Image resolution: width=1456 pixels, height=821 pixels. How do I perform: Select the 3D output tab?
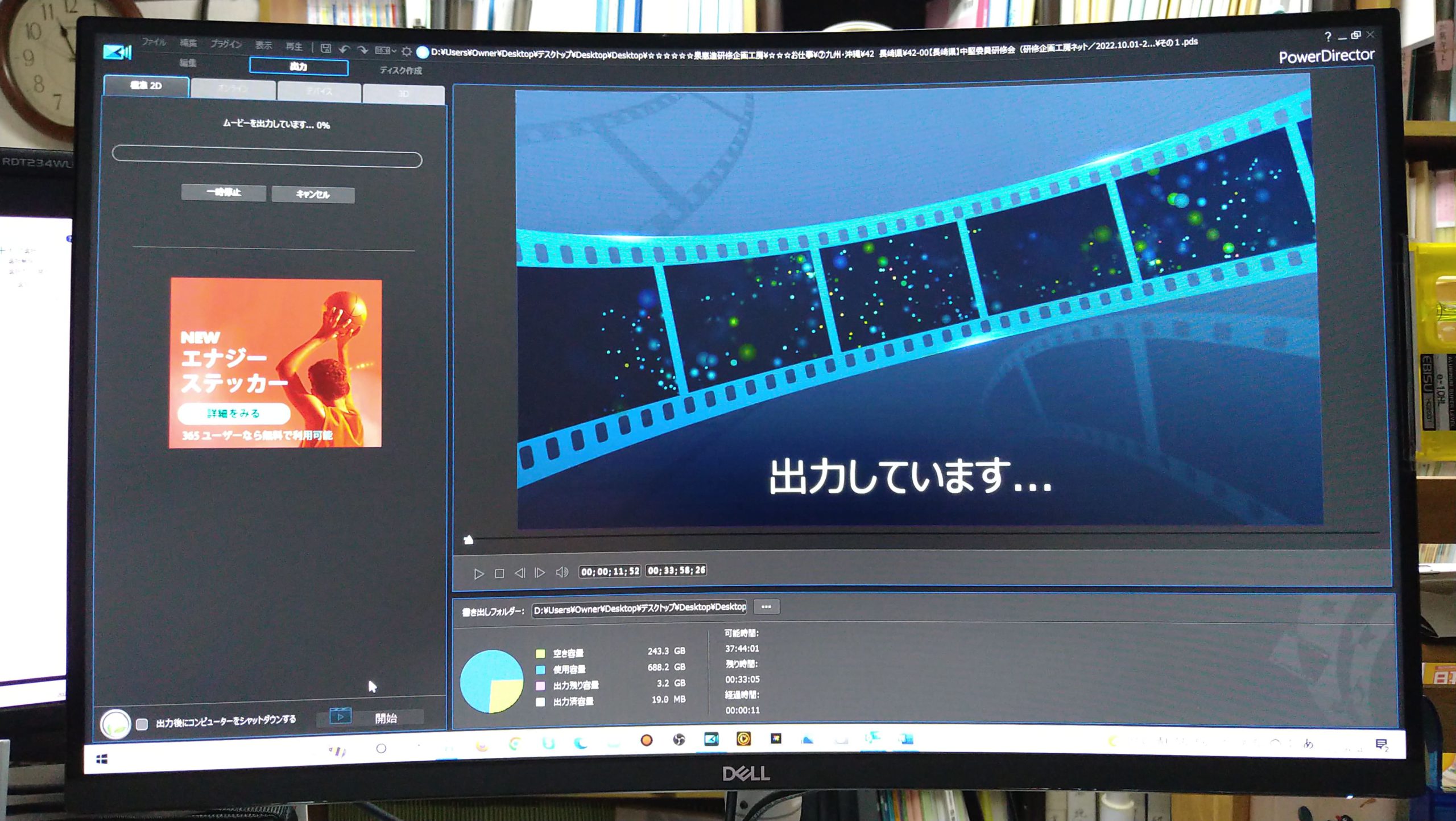pyautogui.click(x=403, y=94)
